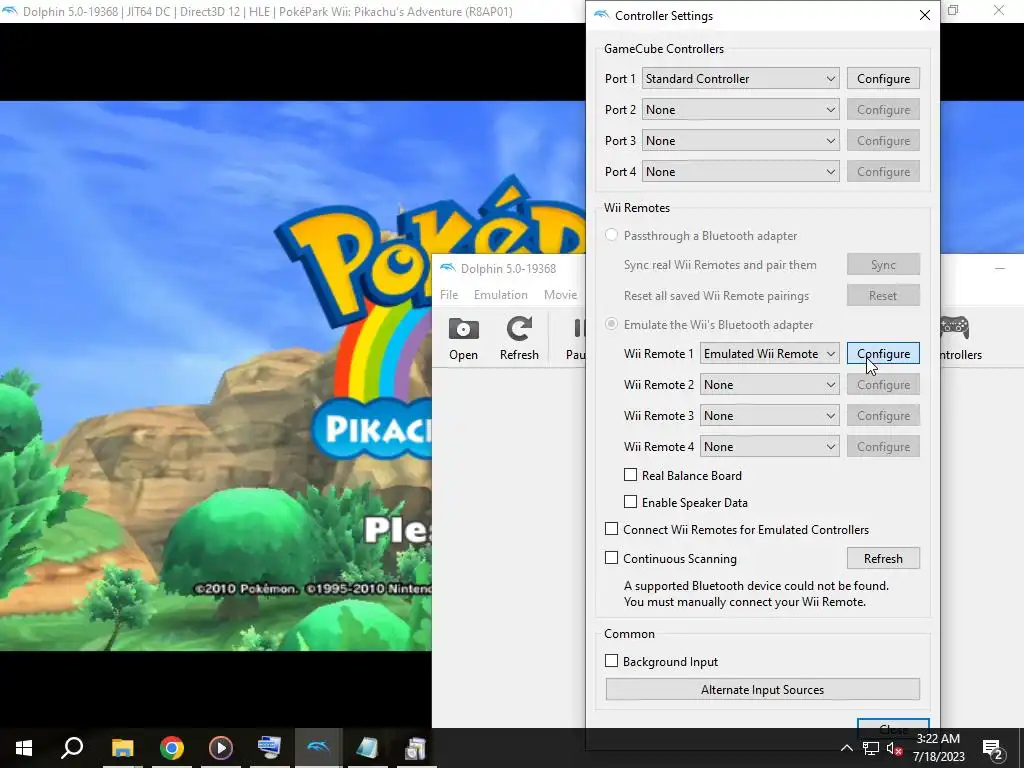Screen dimensions: 1024x768
Task: Open the File menu in Dolphin window
Action: click(x=449, y=295)
